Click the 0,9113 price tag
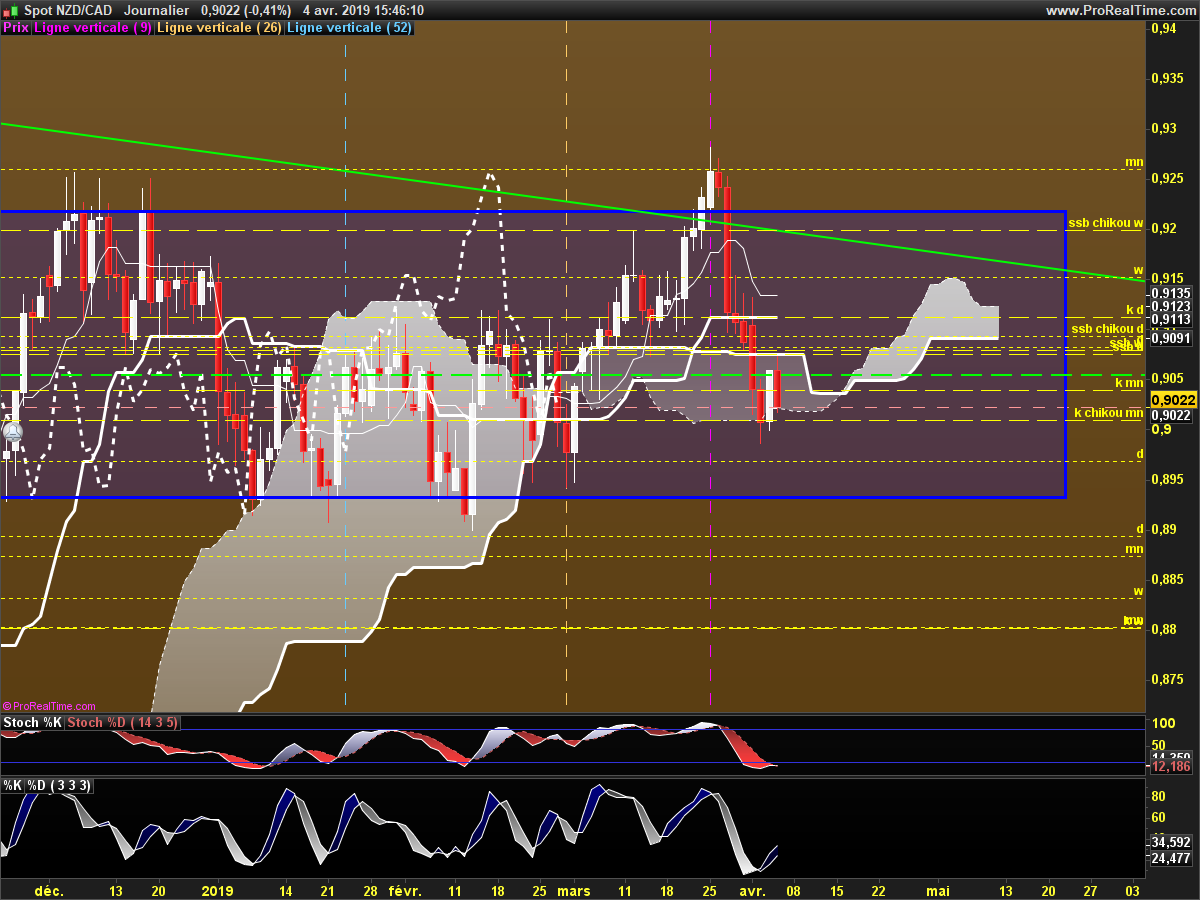This screenshot has height=900, width=1200. tap(1169, 320)
